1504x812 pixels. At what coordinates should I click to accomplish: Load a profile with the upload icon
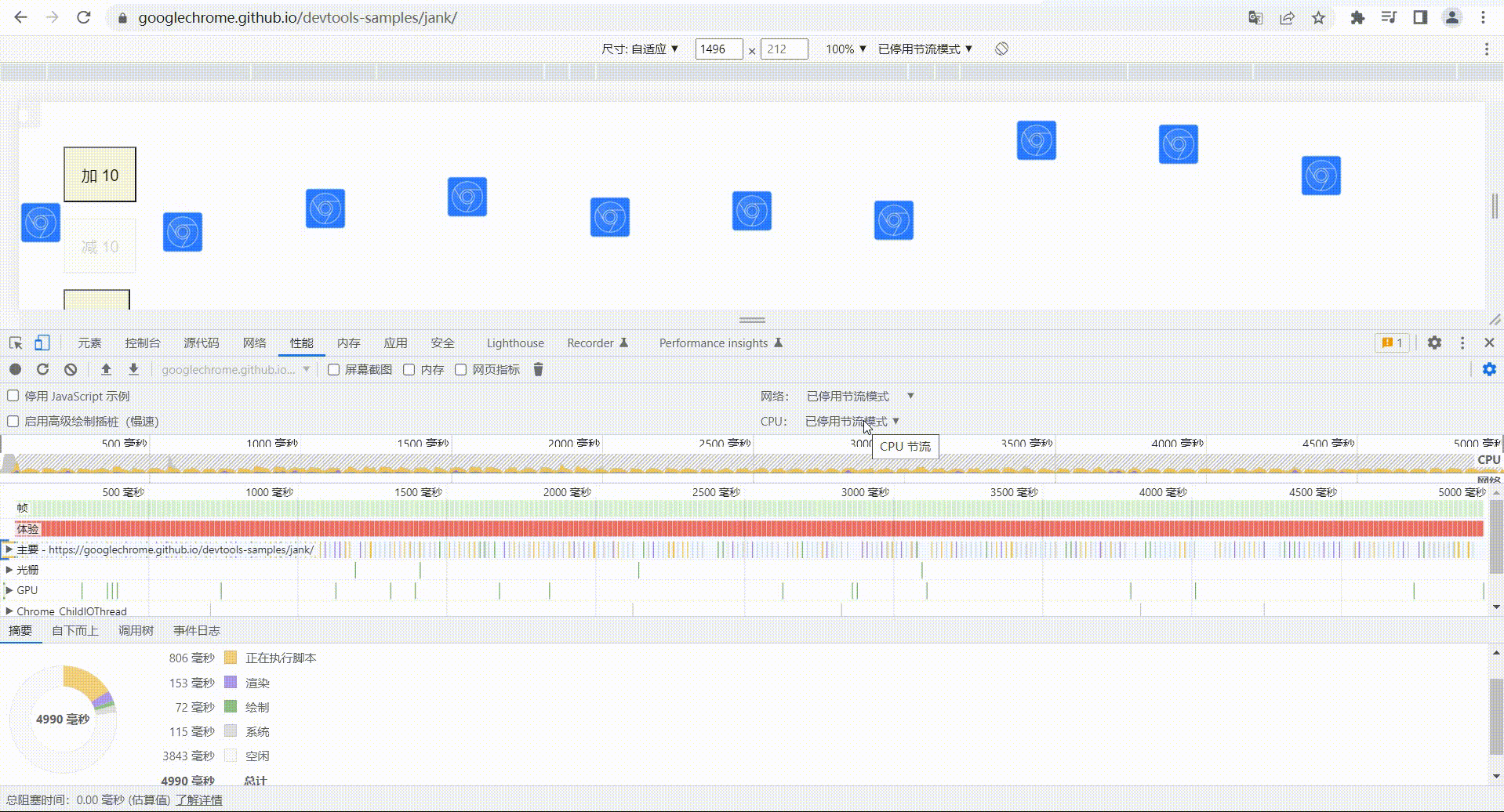(106, 369)
